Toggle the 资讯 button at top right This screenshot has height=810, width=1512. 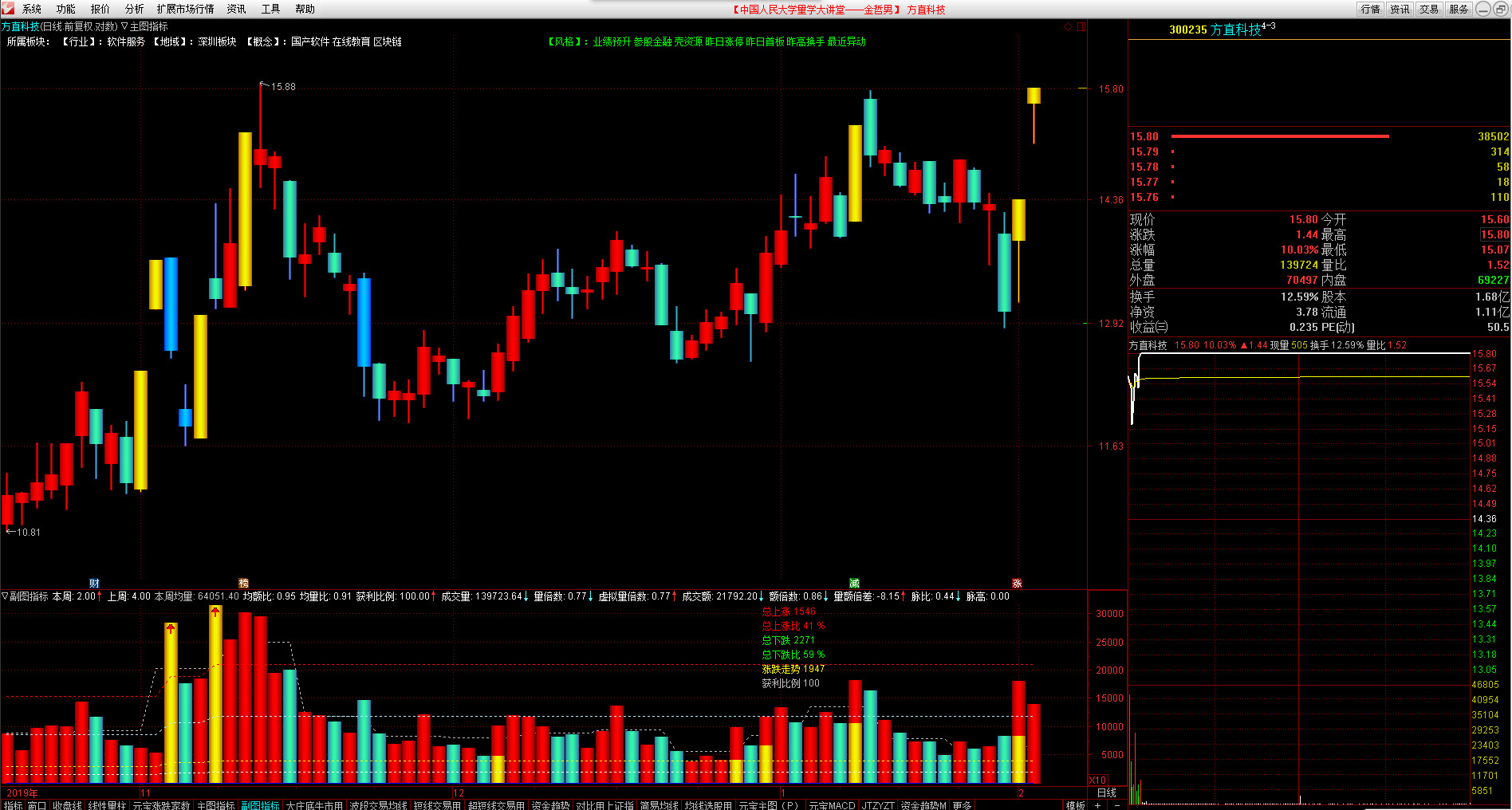(x=1400, y=9)
